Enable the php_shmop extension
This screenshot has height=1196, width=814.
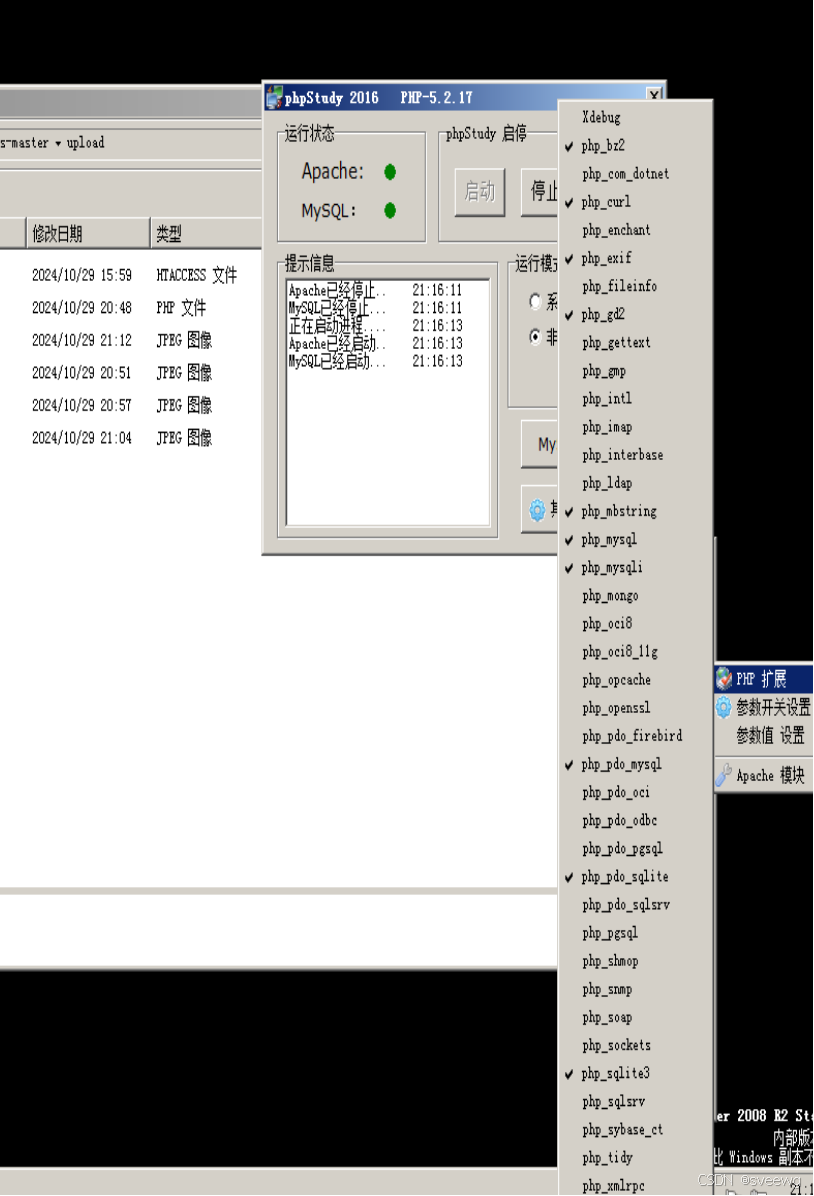(x=636, y=961)
